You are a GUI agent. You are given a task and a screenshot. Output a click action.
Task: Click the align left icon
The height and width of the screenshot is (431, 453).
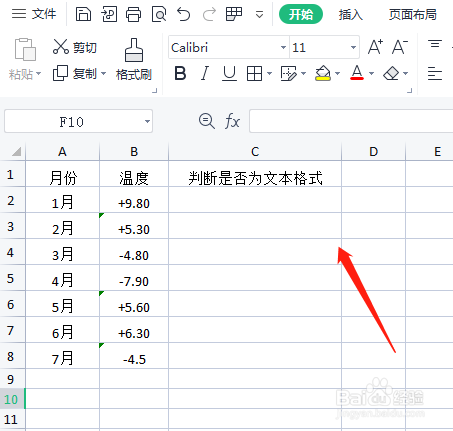point(435,73)
